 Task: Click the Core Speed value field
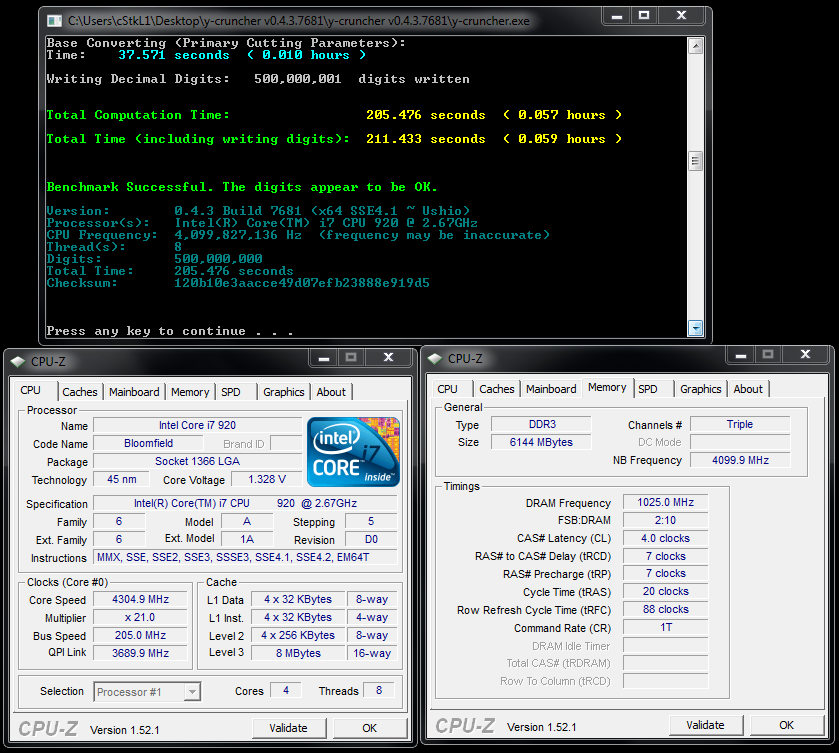(141, 600)
